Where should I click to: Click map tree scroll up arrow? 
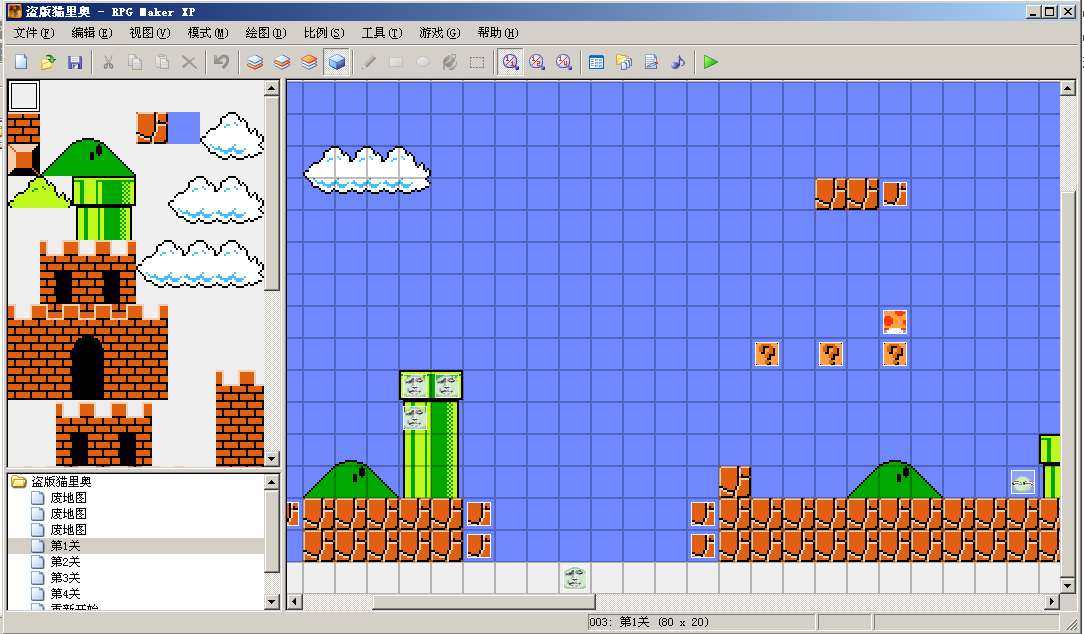tap(272, 482)
